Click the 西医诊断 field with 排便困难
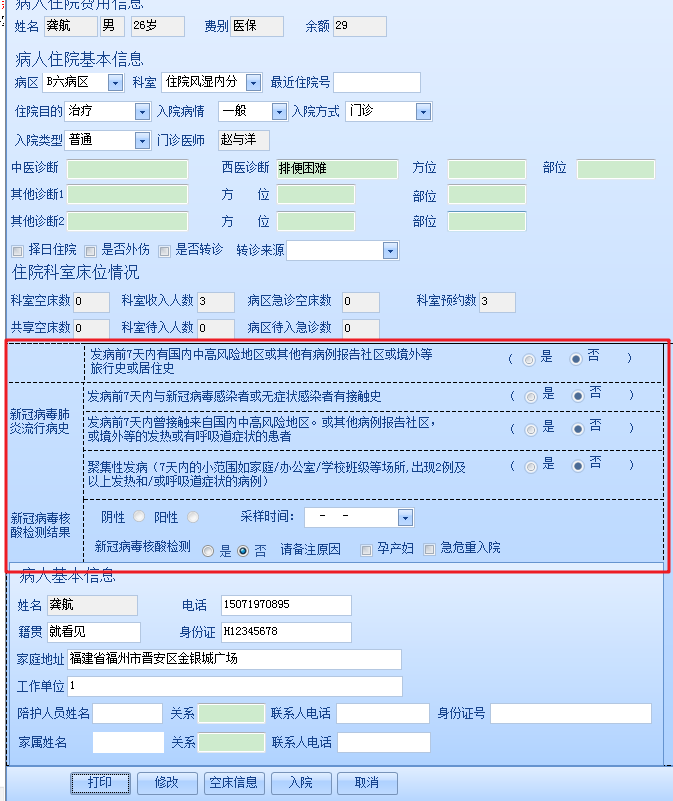This screenshot has height=801, width=673. (x=337, y=169)
